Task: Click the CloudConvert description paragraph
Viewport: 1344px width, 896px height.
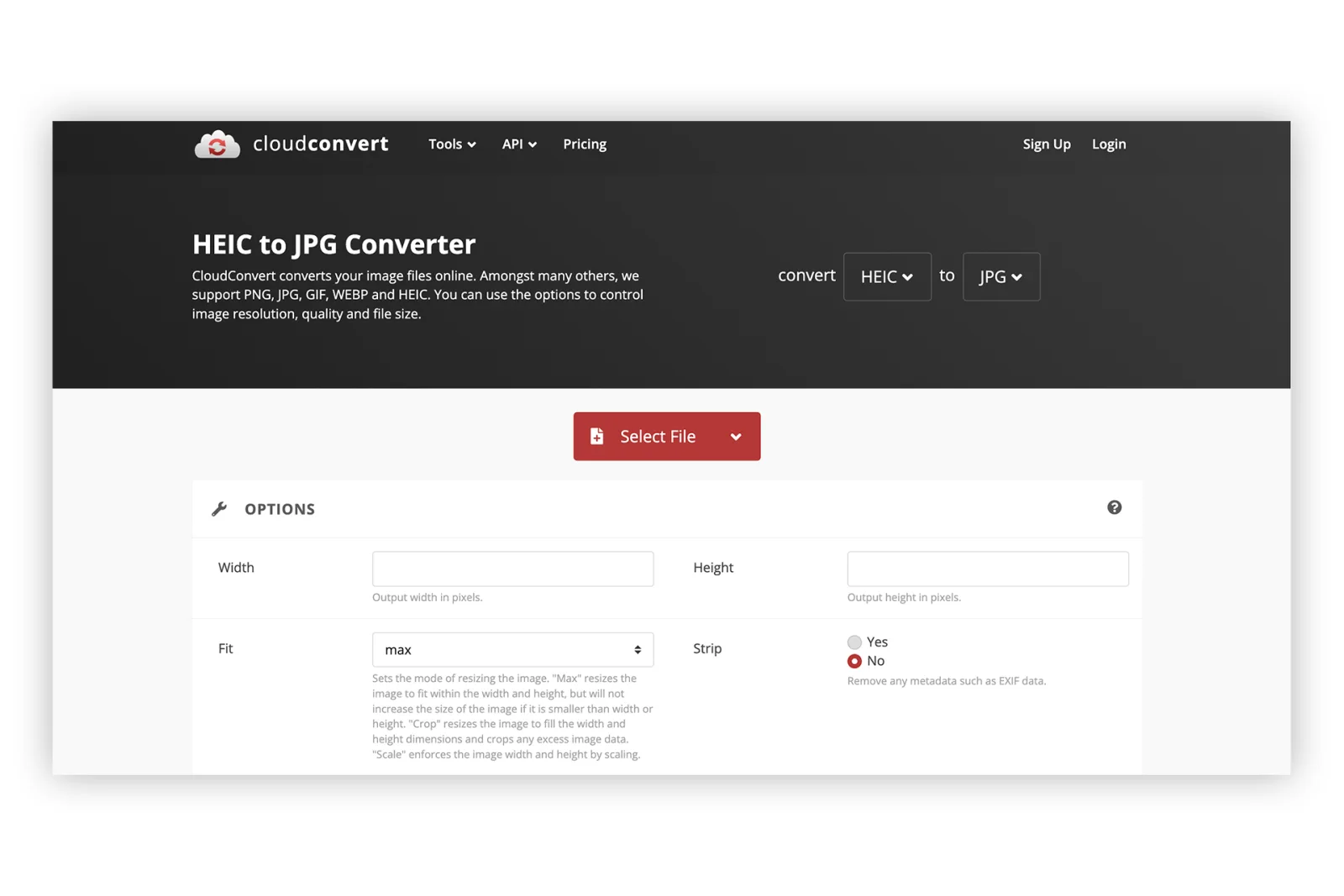Action: click(417, 295)
